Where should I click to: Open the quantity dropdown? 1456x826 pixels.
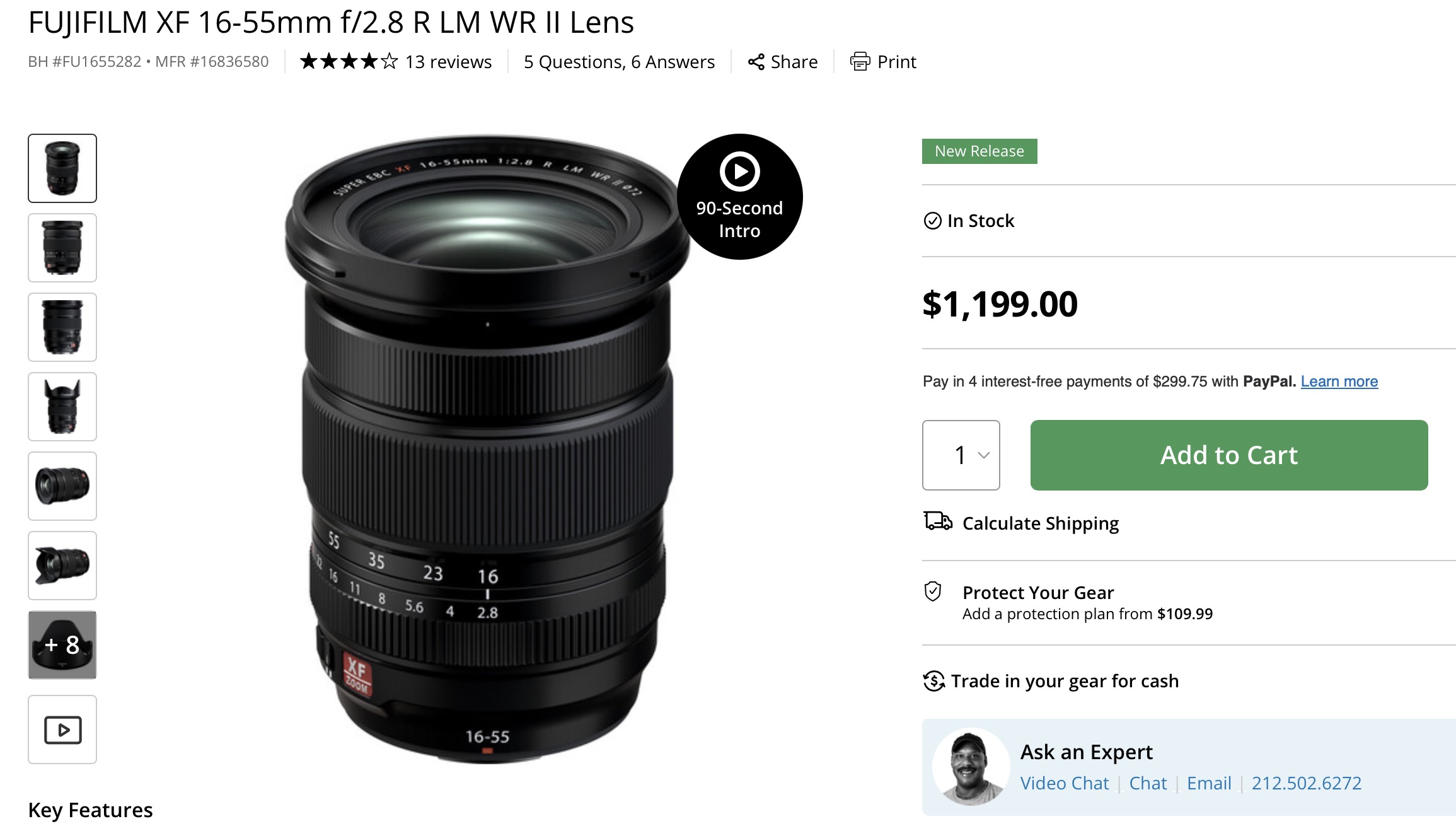tap(961, 455)
